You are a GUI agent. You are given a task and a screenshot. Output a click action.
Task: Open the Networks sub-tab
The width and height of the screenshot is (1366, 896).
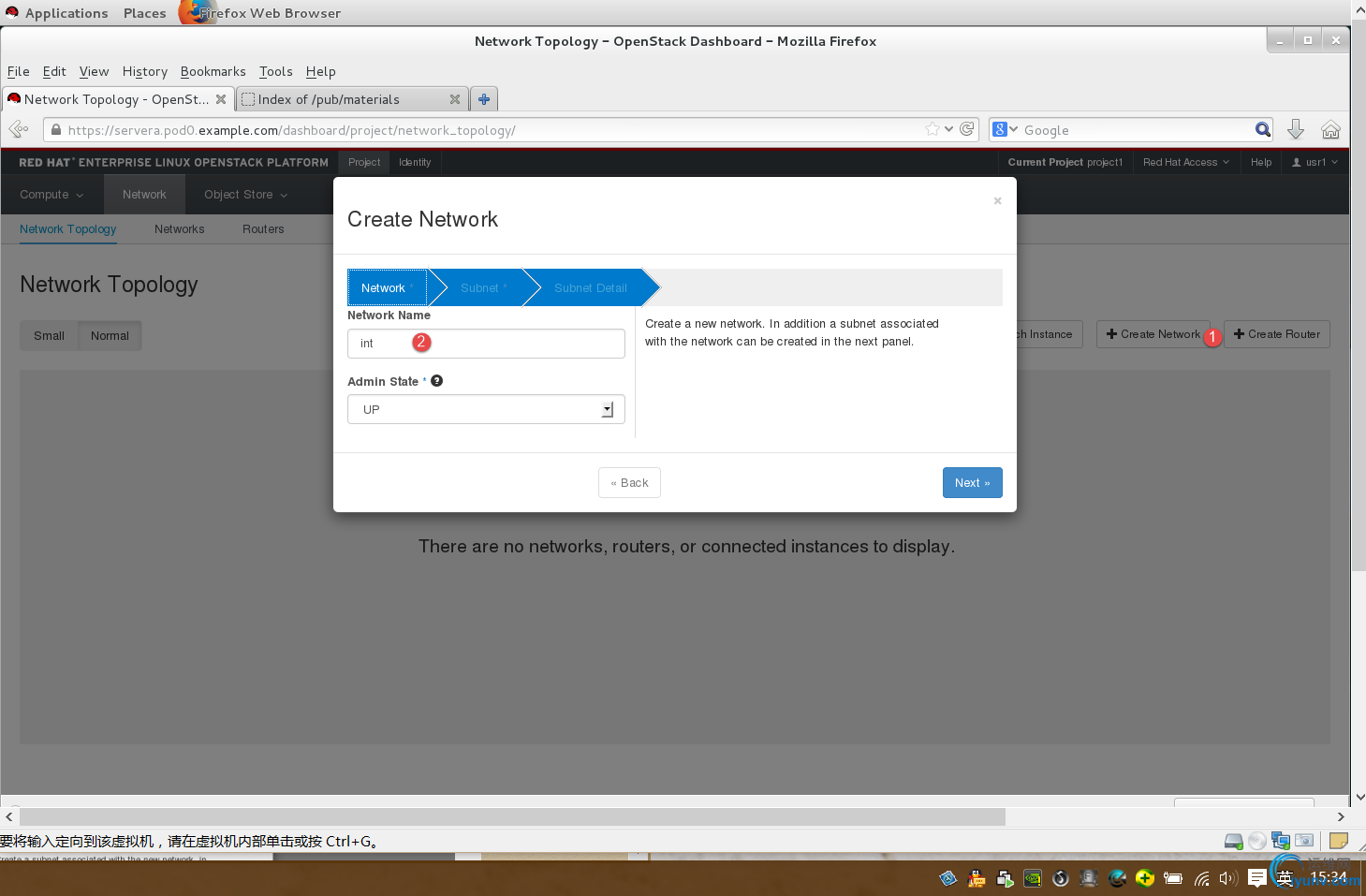click(179, 229)
